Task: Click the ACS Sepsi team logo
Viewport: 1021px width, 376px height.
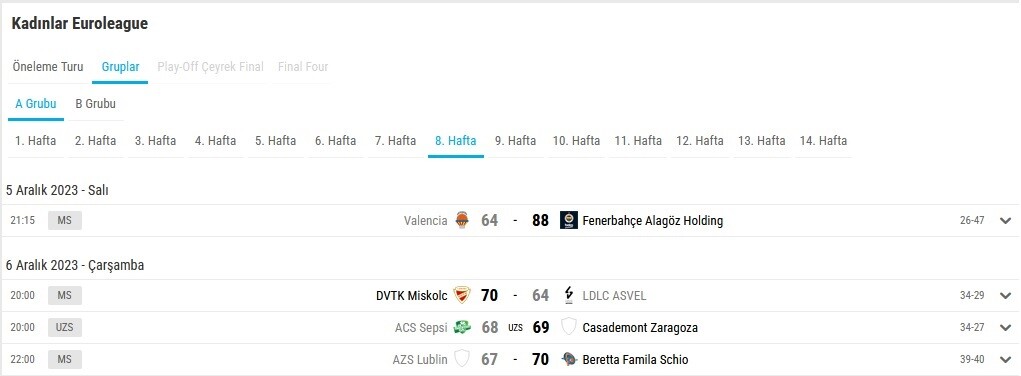Action: (x=462, y=327)
